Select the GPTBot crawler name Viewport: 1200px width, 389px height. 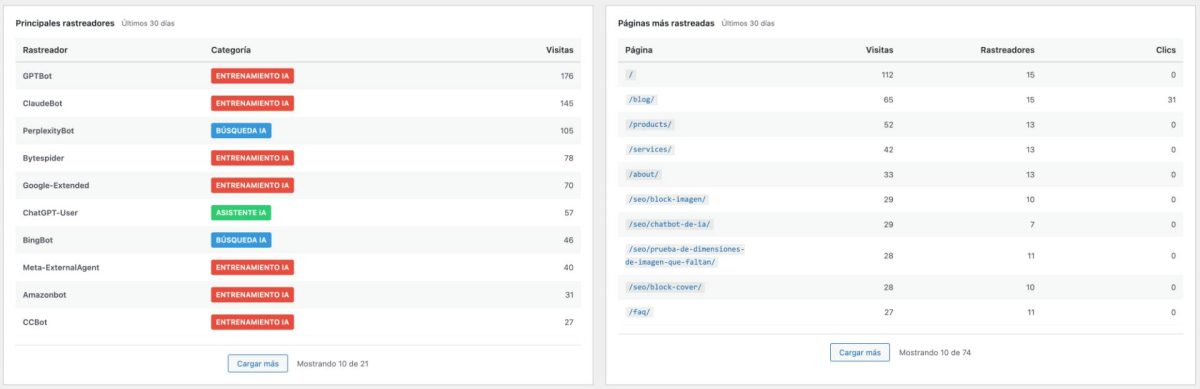coord(38,76)
